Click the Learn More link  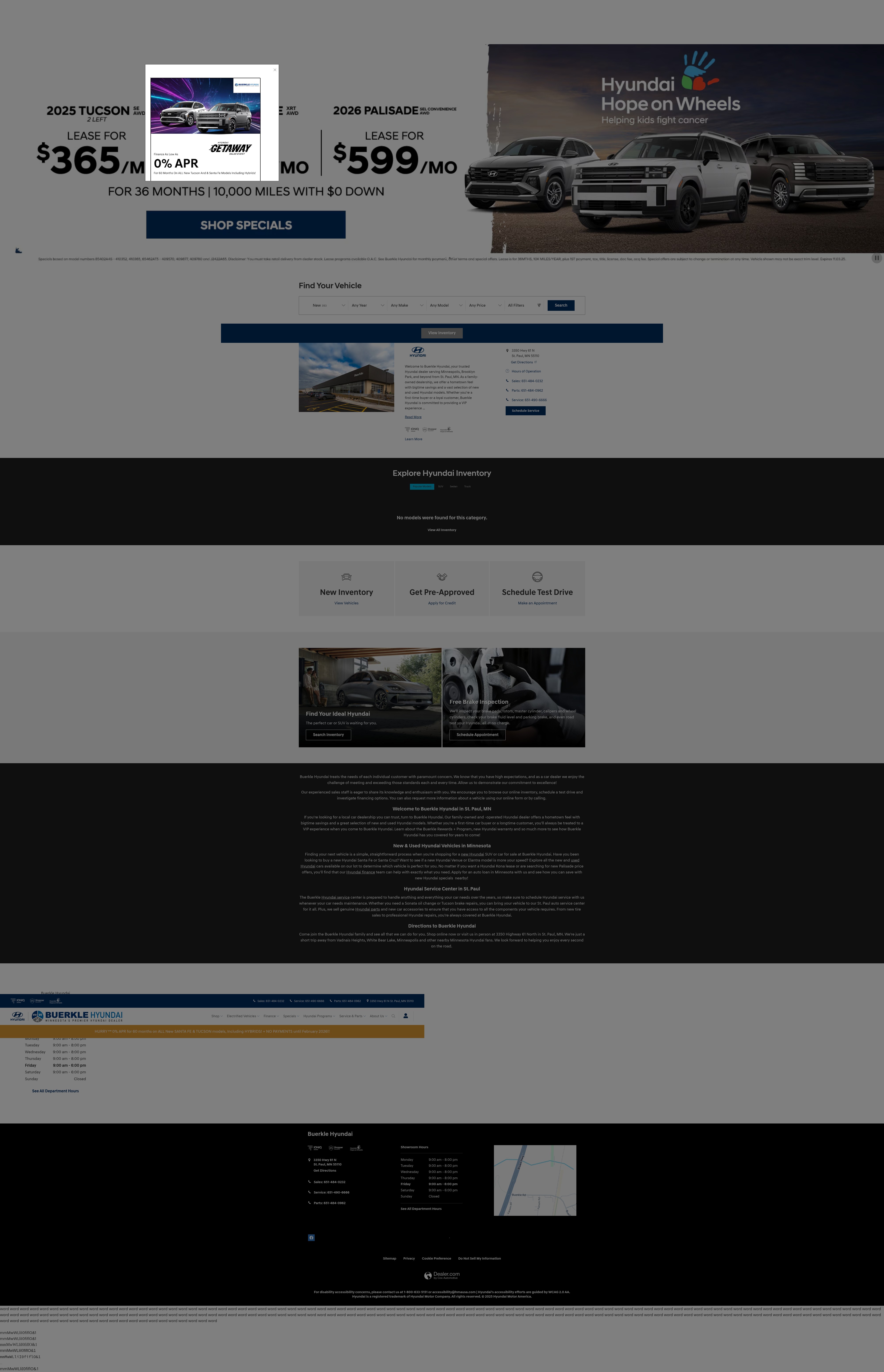(x=413, y=439)
